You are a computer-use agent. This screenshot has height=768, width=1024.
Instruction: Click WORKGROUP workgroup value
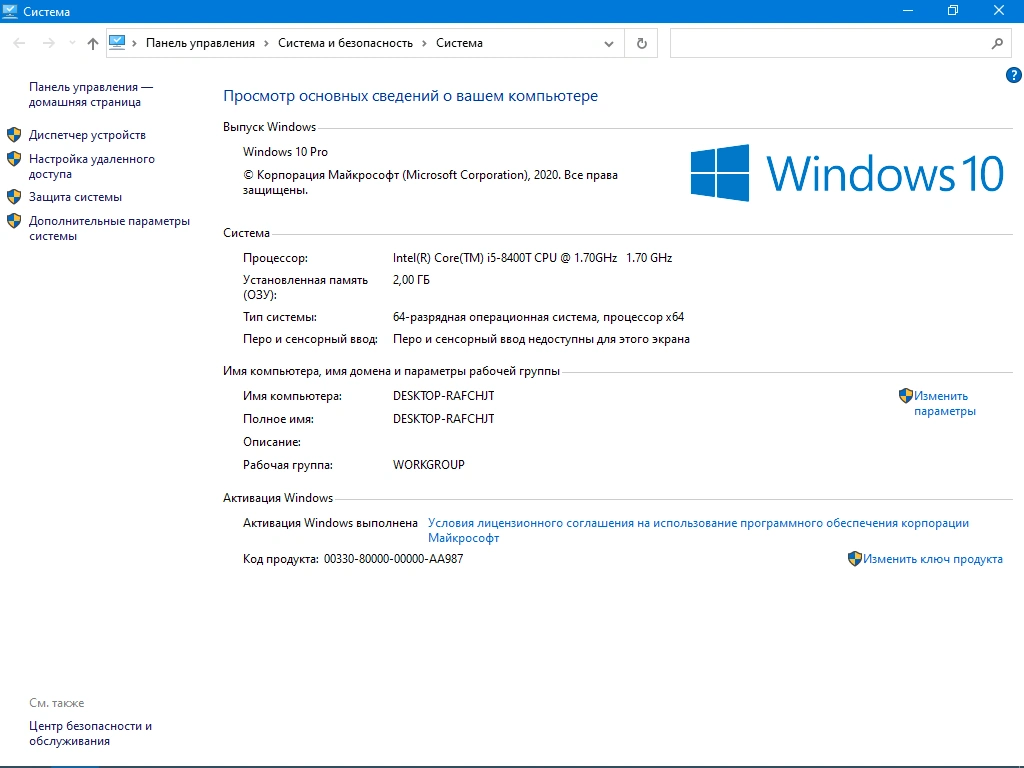(x=428, y=465)
